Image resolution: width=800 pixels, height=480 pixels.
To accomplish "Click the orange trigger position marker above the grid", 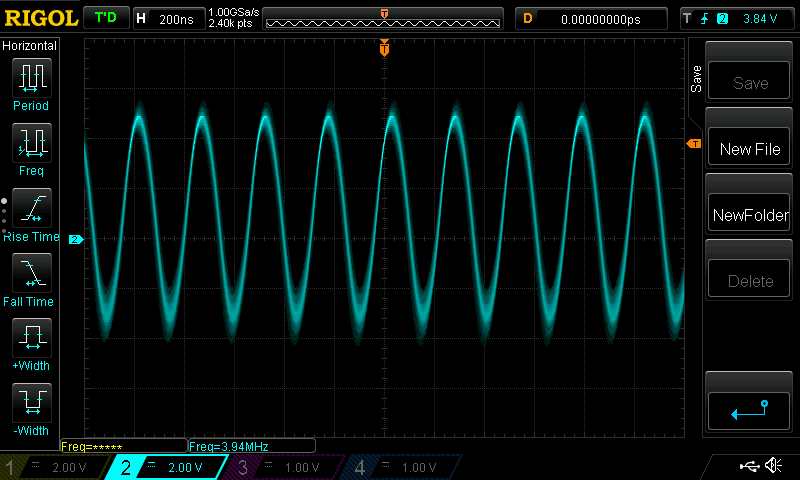I will (384, 48).
